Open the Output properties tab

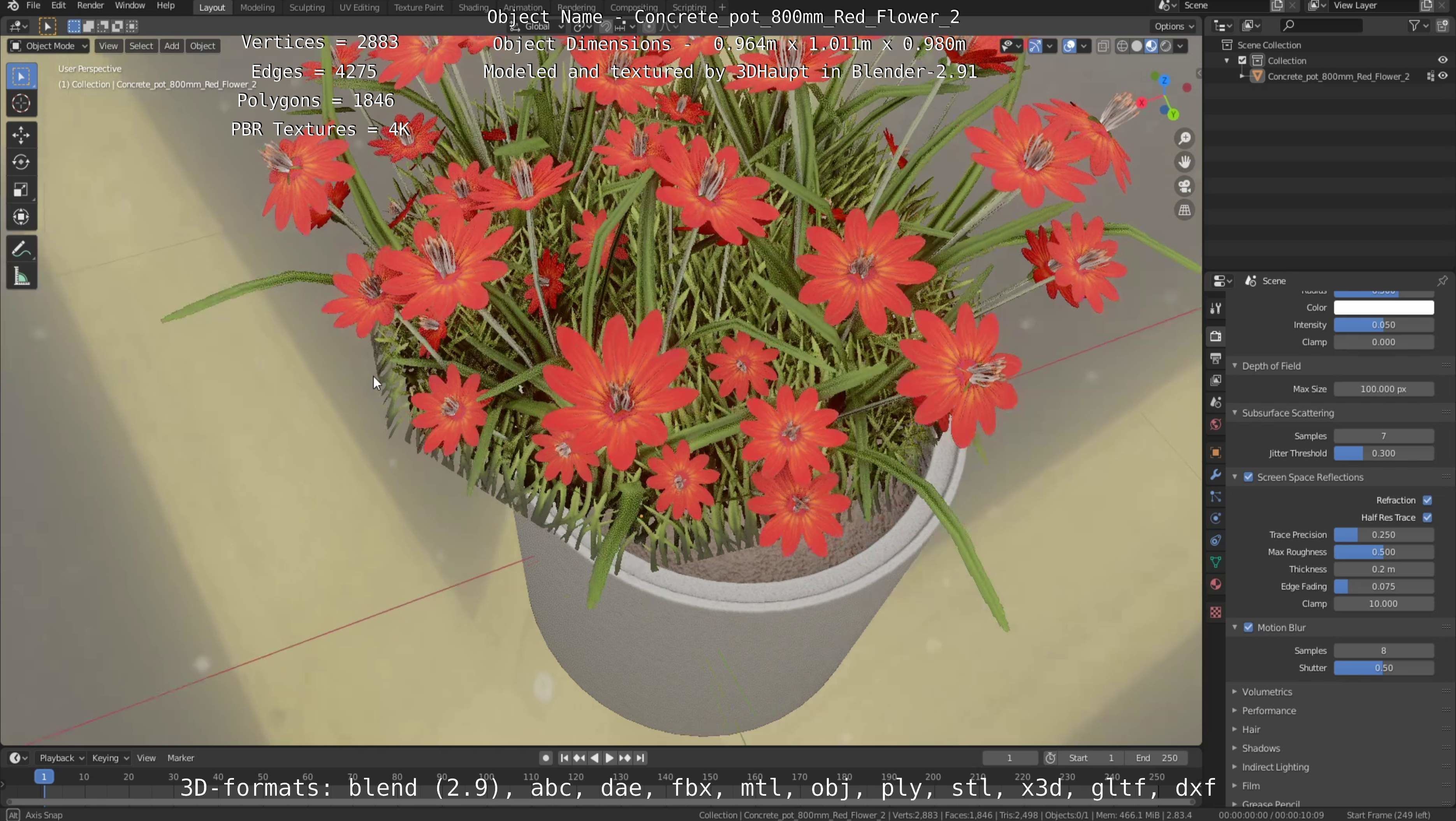pyautogui.click(x=1215, y=358)
